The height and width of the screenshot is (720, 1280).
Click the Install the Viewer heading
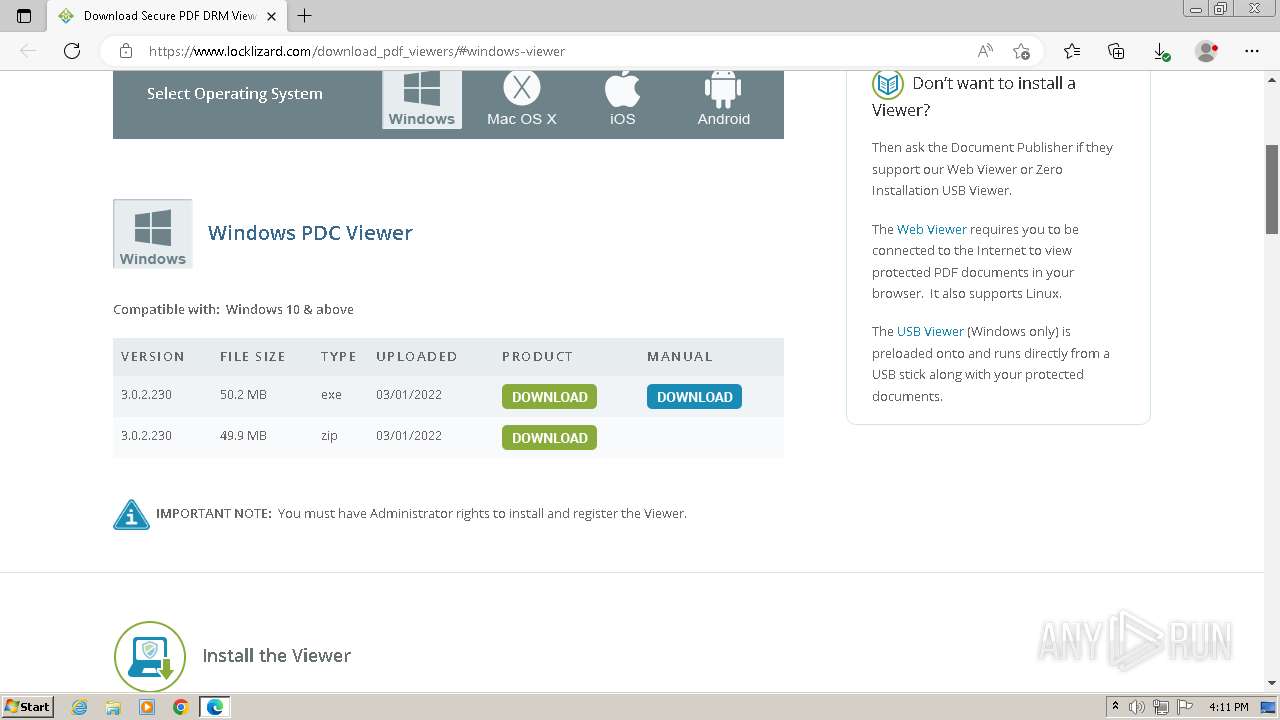[276, 656]
